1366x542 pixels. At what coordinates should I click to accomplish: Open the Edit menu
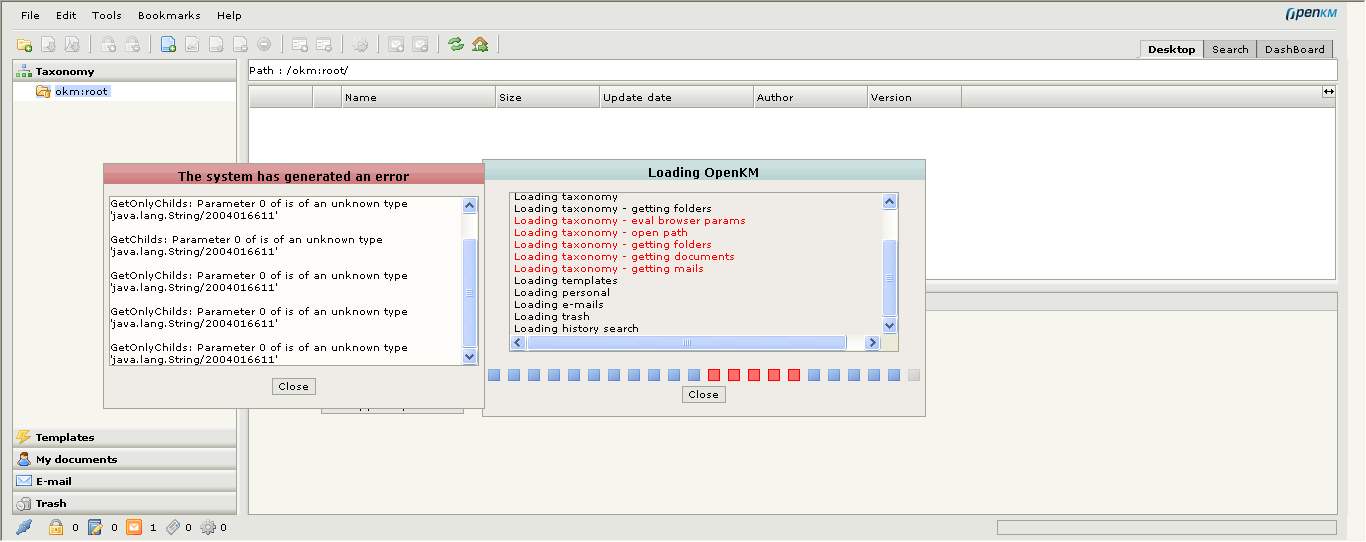tap(66, 16)
